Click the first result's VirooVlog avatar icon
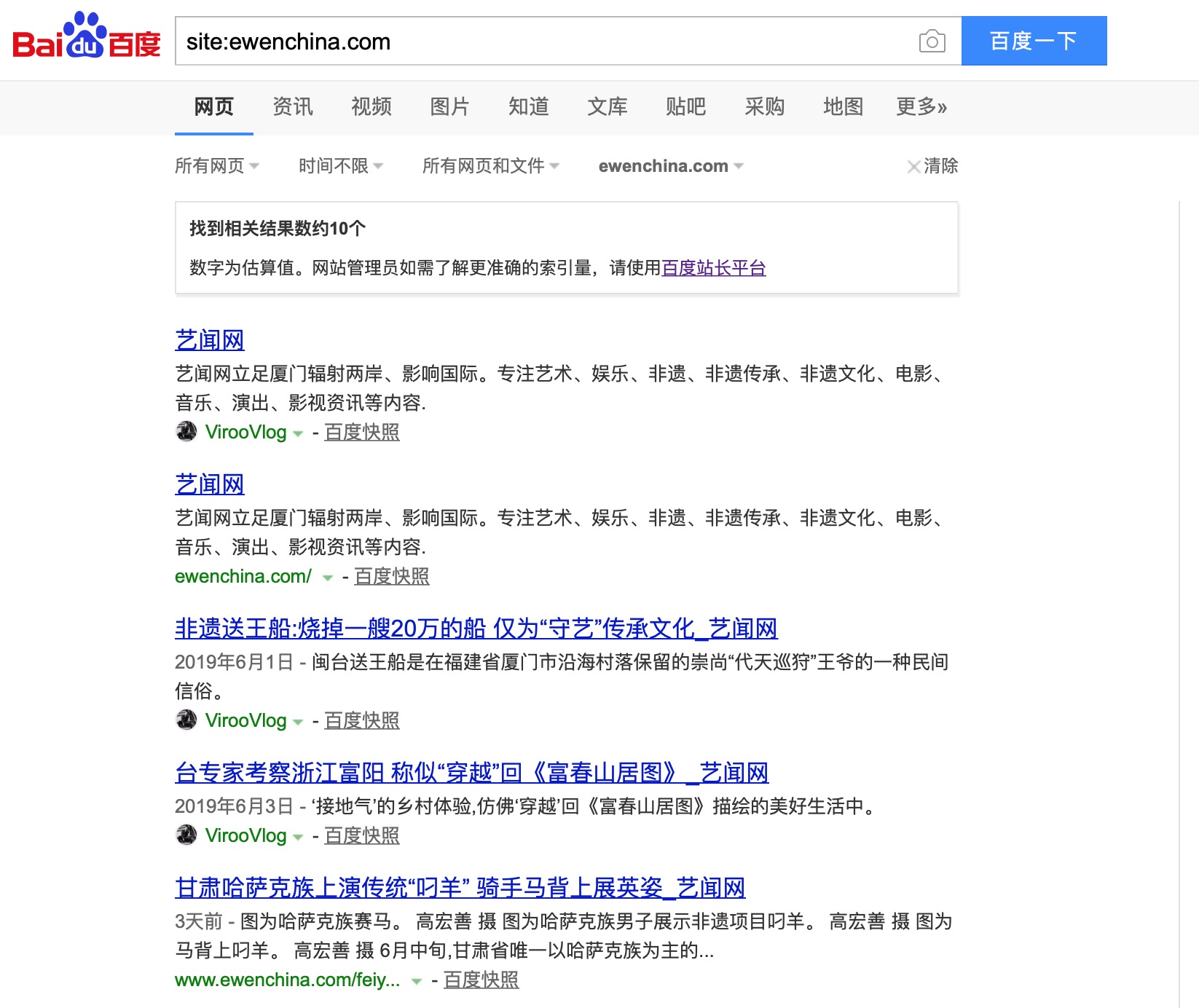The width and height of the screenshot is (1199, 1008). [x=186, y=431]
